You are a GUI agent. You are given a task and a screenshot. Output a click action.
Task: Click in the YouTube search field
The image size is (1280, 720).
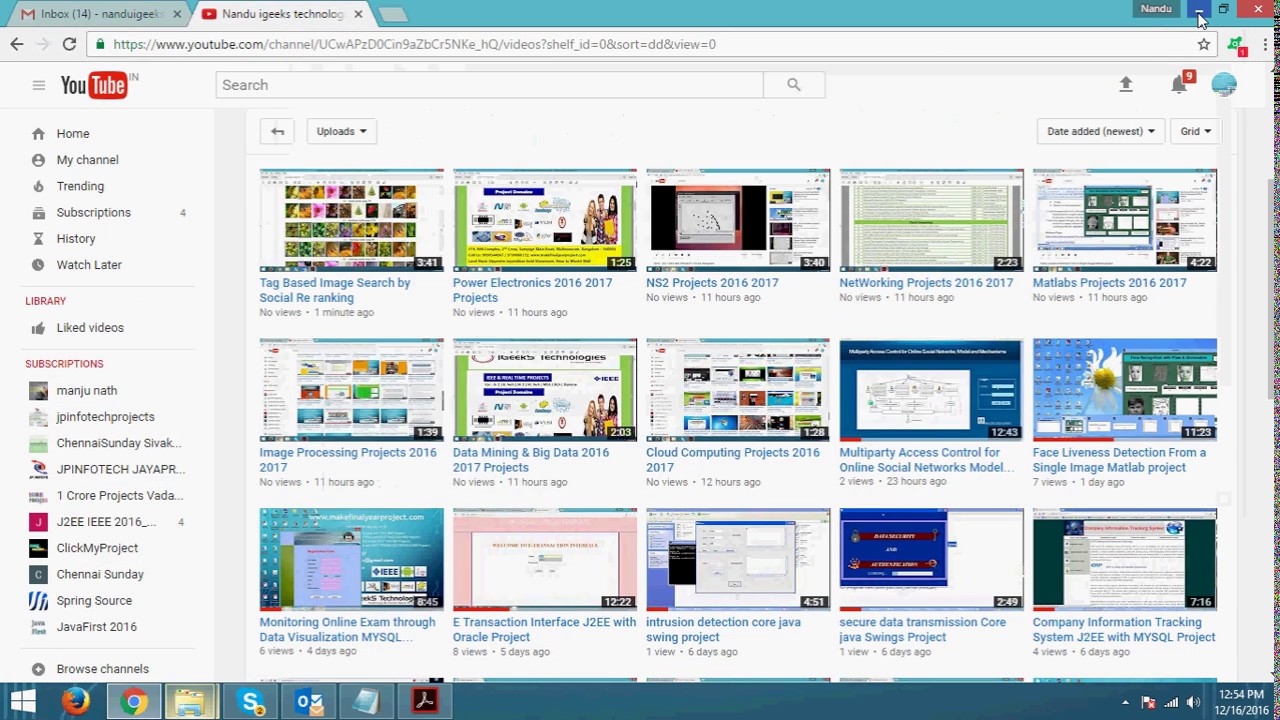tap(490, 85)
